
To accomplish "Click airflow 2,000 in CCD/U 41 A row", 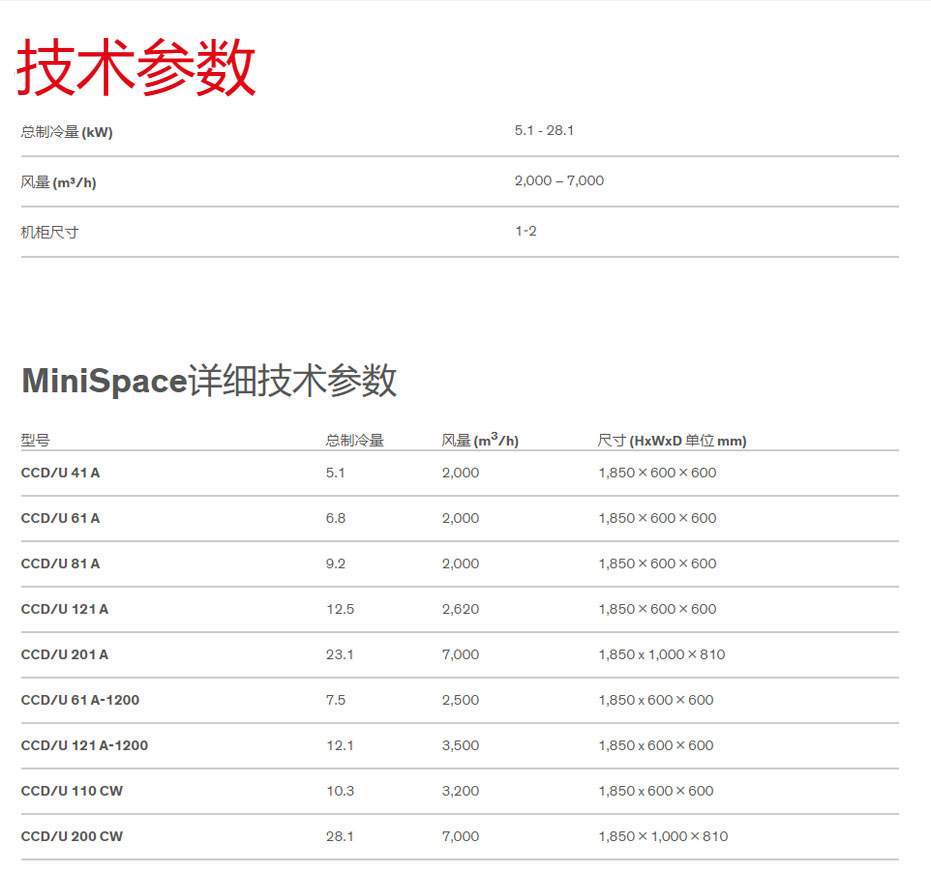I will (x=460, y=473).
